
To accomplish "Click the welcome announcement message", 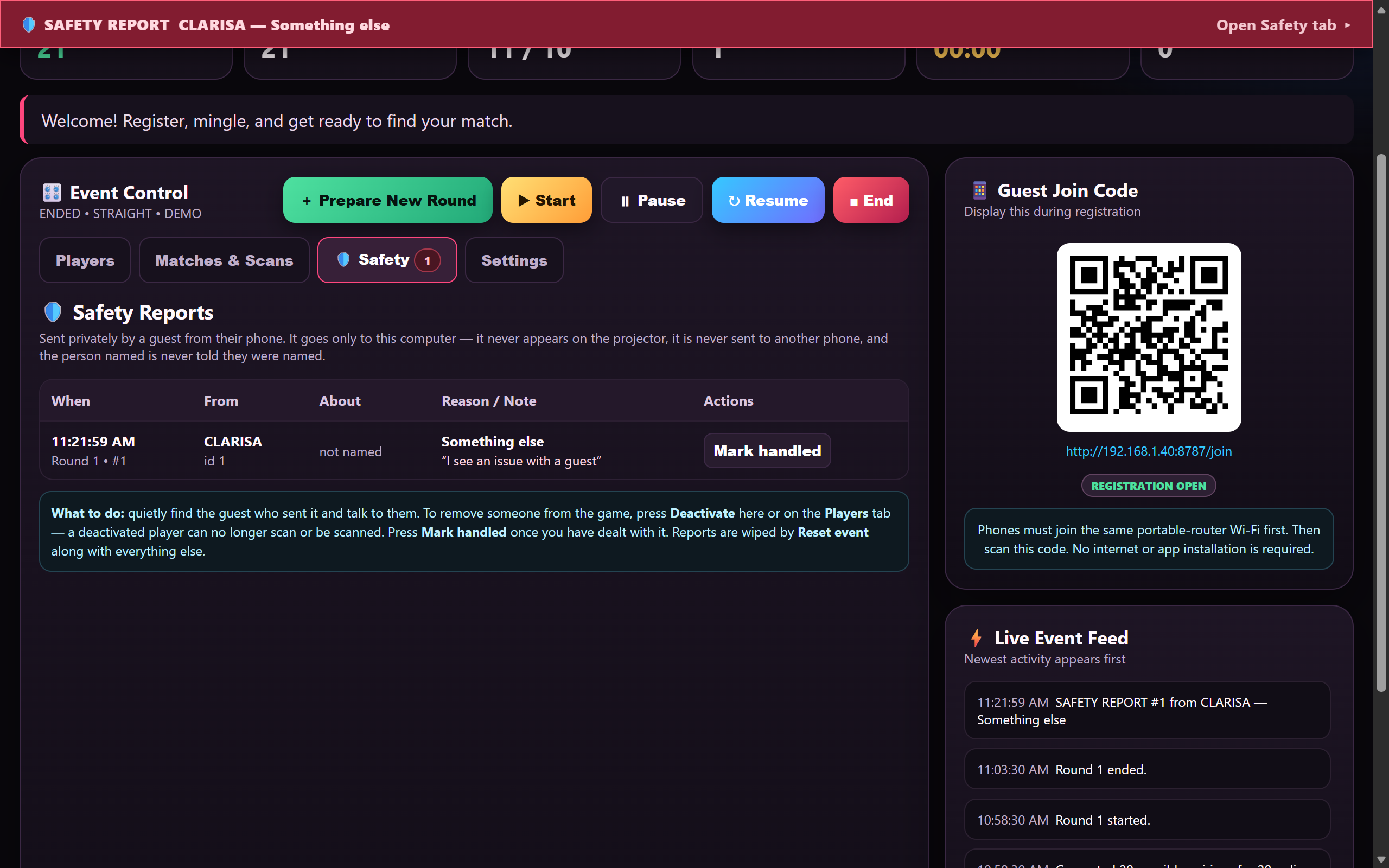I will tap(686, 120).
